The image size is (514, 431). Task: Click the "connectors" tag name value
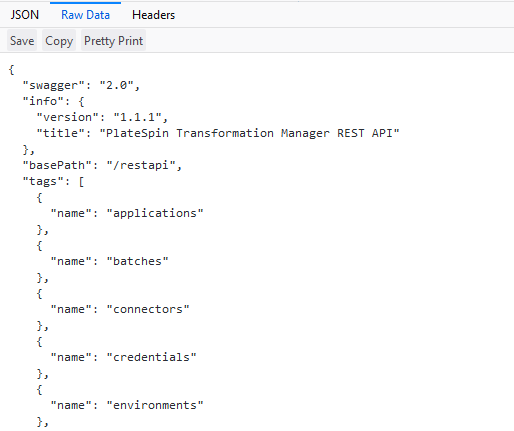click(148, 309)
